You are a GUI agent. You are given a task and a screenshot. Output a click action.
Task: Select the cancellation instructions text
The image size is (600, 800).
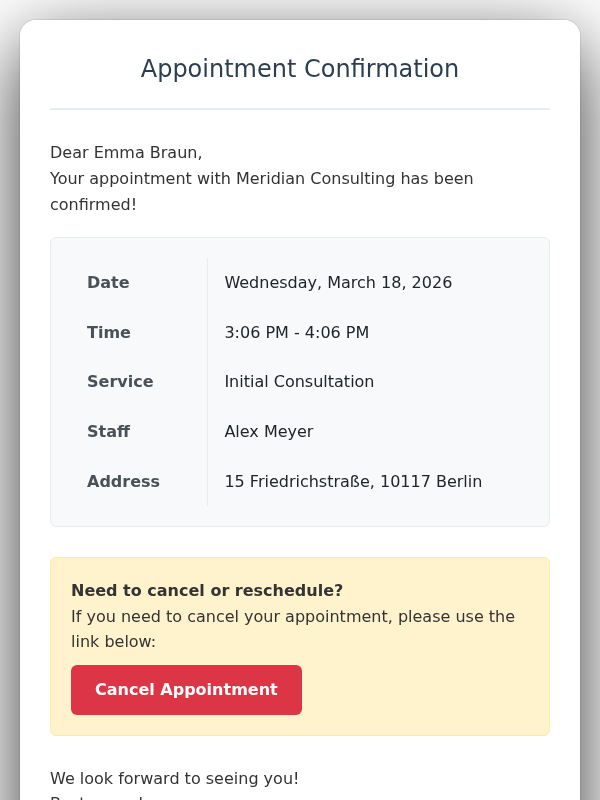[x=293, y=629]
